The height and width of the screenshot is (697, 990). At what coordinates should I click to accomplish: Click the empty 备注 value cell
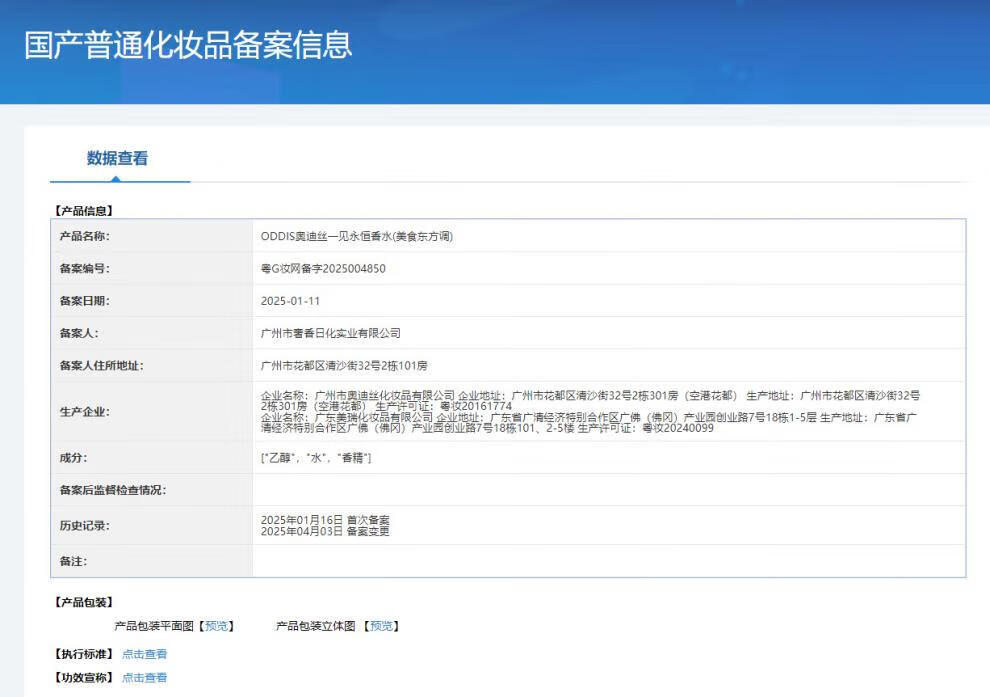tap(608, 561)
